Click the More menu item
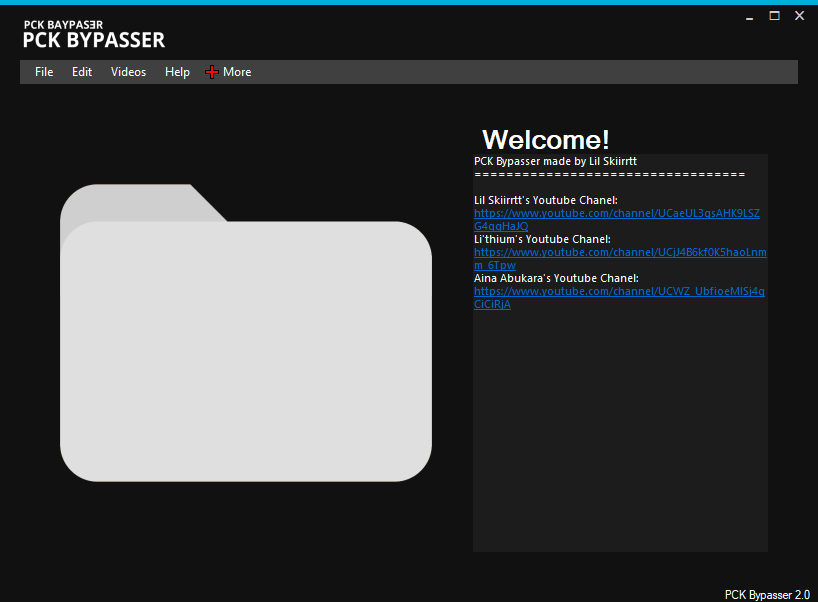Viewport: 818px width, 602px height. click(237, 71)
